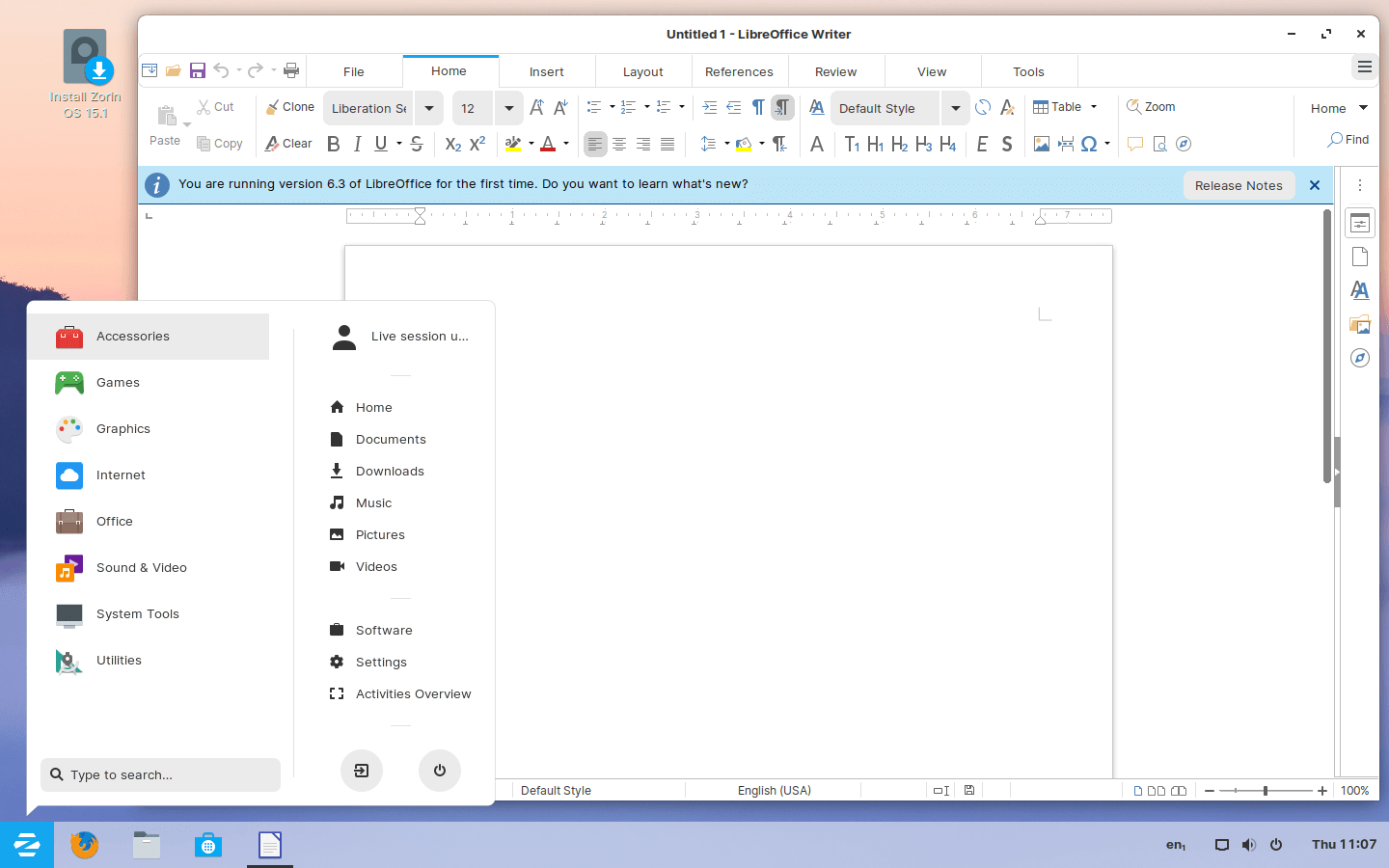Switch to Insert tab
Viewport: 1389px width, 868px height.
[x=547, y=71]
